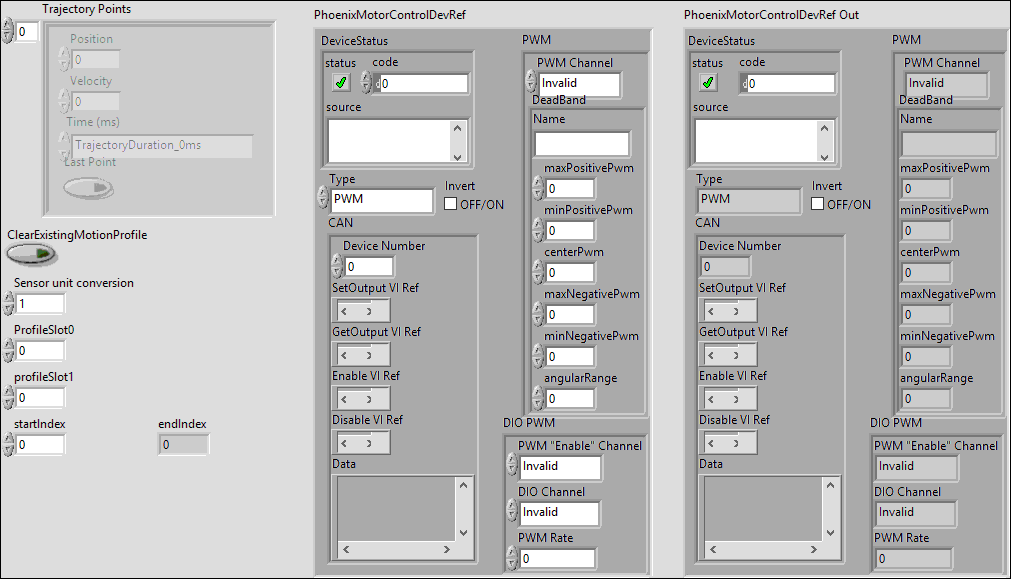Screen dimensions: 1011x579
Task: Click green status LED in PhoenixMotorControlDevRef Out
Action: [x=710, y=83]
